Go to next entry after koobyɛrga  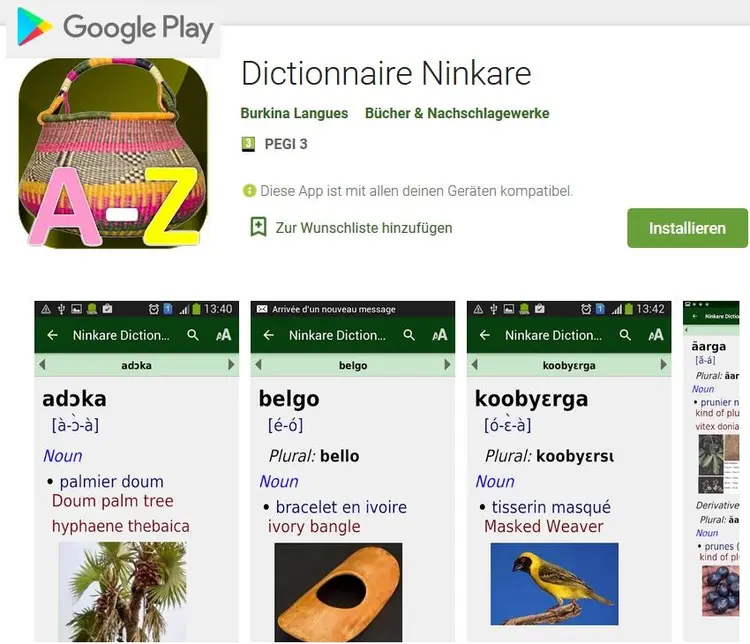[663, 365]
